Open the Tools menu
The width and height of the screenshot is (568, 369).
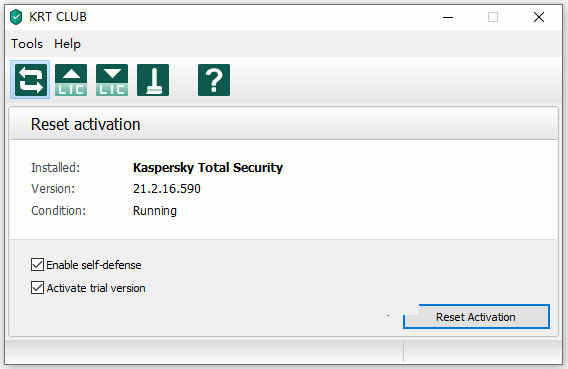tap(27, 44)
